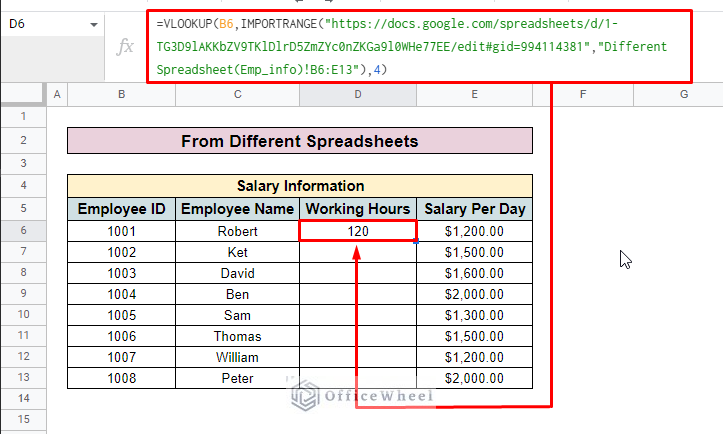The image size is (723, 434).
Task: Select cell containing 1007
Action: coord(122,357)
